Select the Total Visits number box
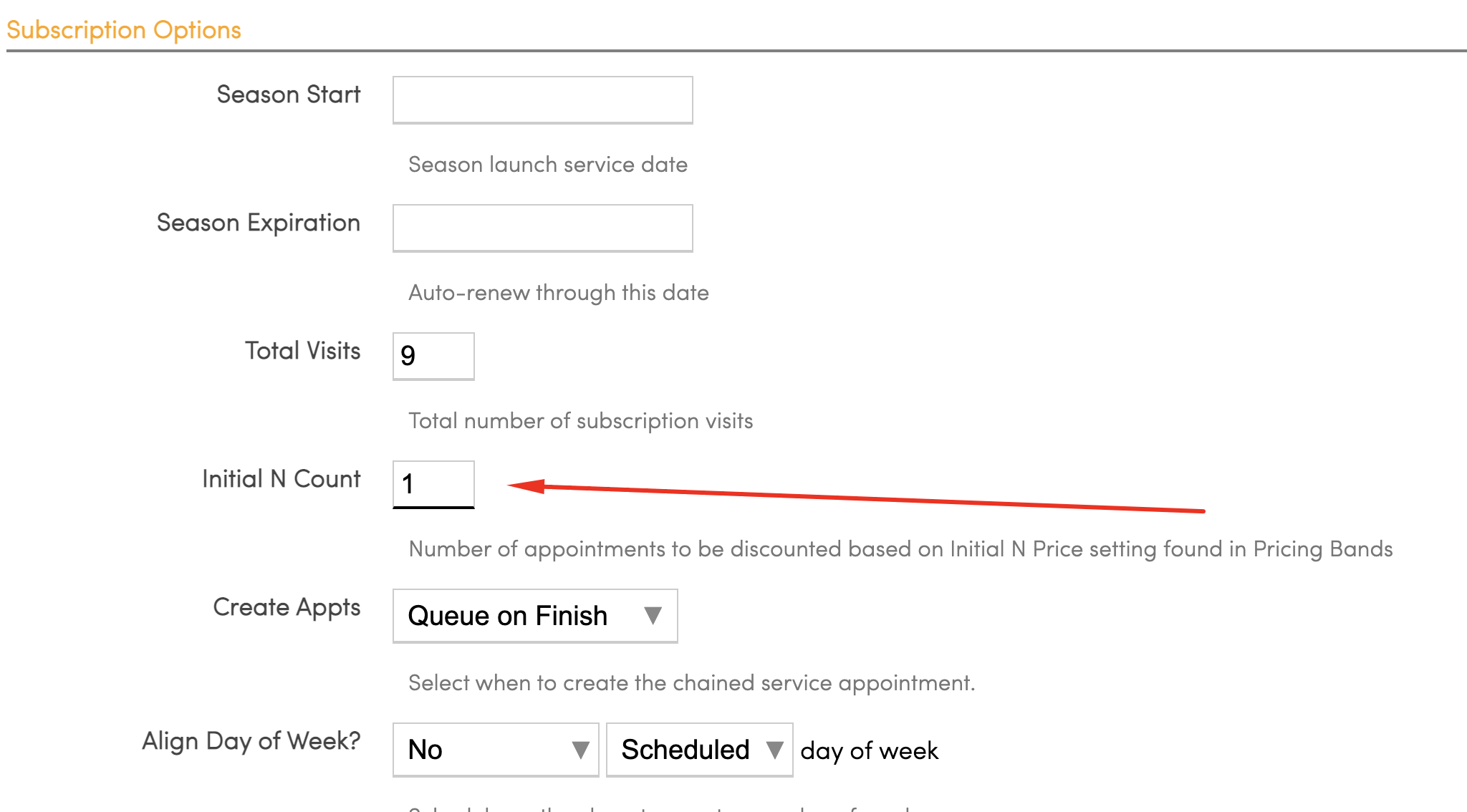The image size is (1467, 812). pyautogui.click(x=433, y=356)
